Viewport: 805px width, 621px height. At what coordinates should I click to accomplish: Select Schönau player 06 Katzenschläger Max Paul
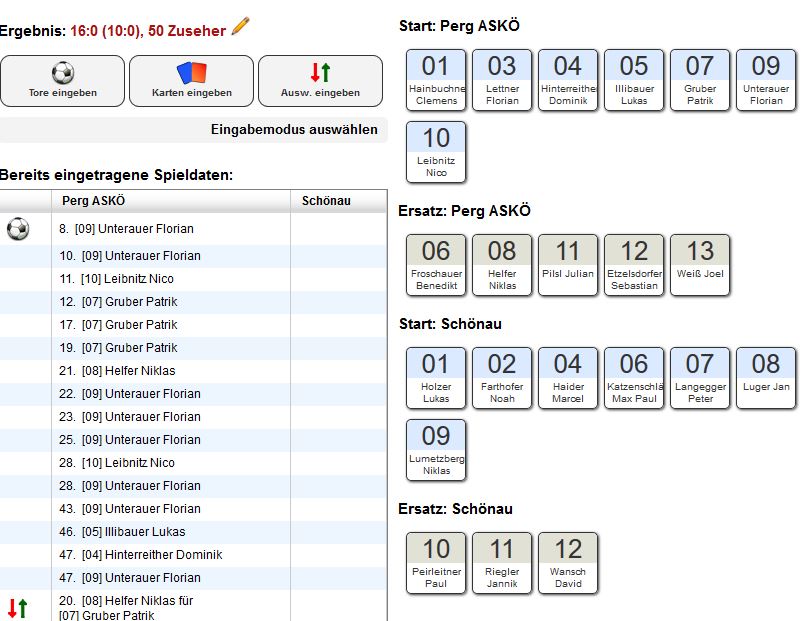(634, 378)
